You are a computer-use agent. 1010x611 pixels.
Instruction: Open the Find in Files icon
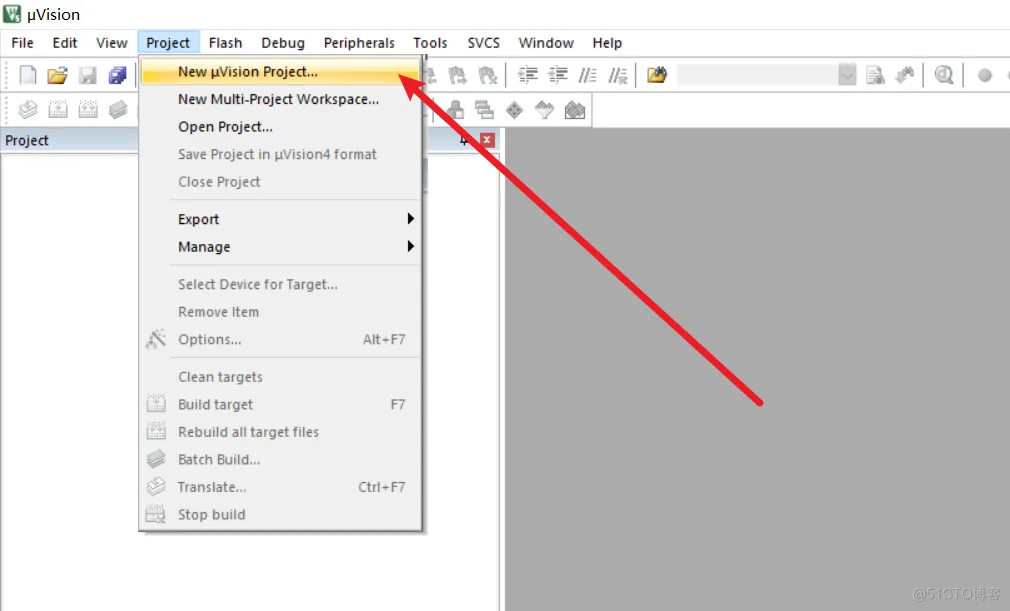[x=657, y=75]
